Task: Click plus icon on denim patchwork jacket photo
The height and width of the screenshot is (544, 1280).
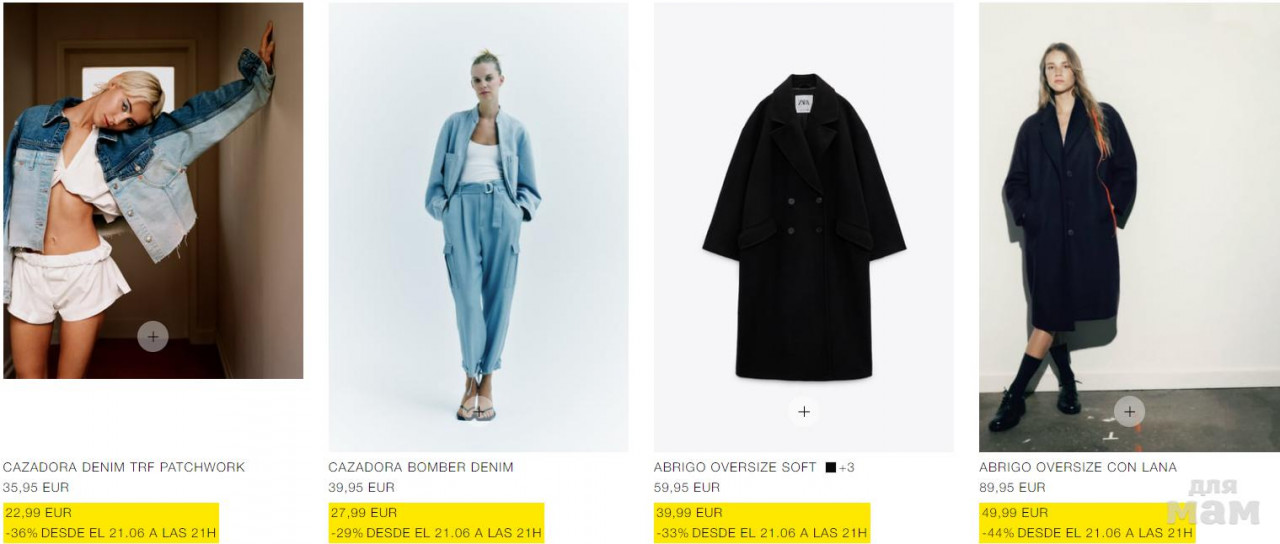Action: point(153,337)
